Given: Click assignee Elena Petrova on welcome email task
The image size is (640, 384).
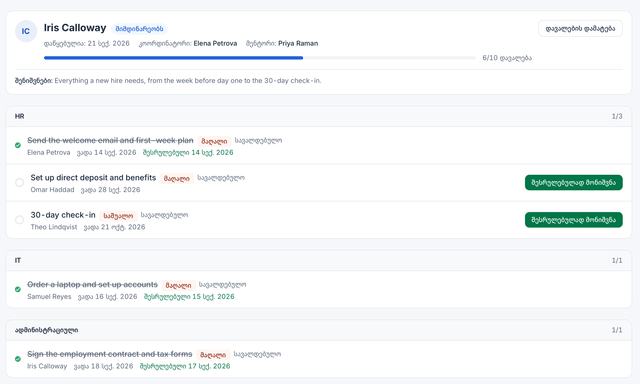Looking at the screenshot, I should click(x=49, y=153).
